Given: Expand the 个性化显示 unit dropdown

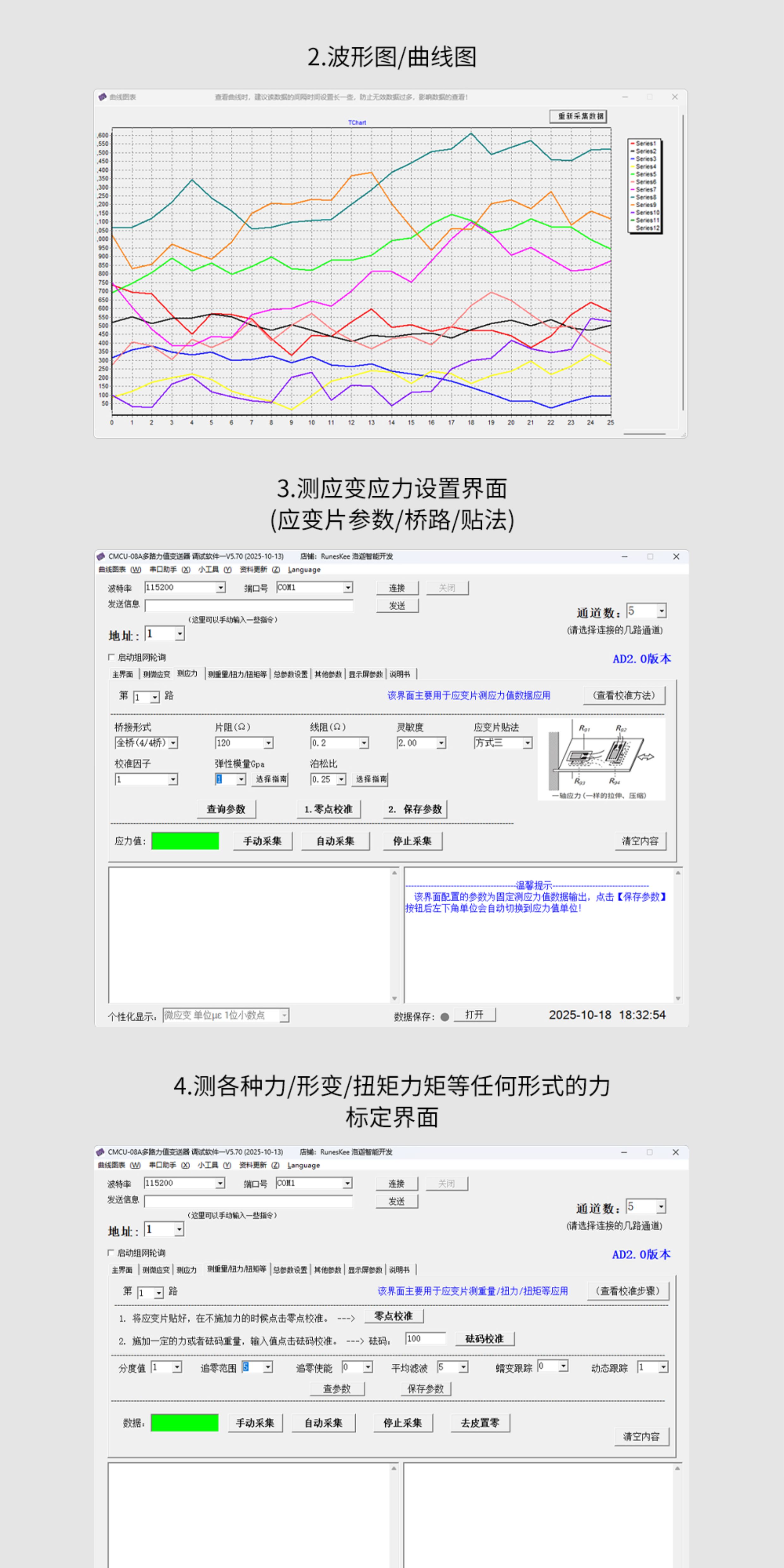Looking at the screenshot, I should coord(284,1015).
